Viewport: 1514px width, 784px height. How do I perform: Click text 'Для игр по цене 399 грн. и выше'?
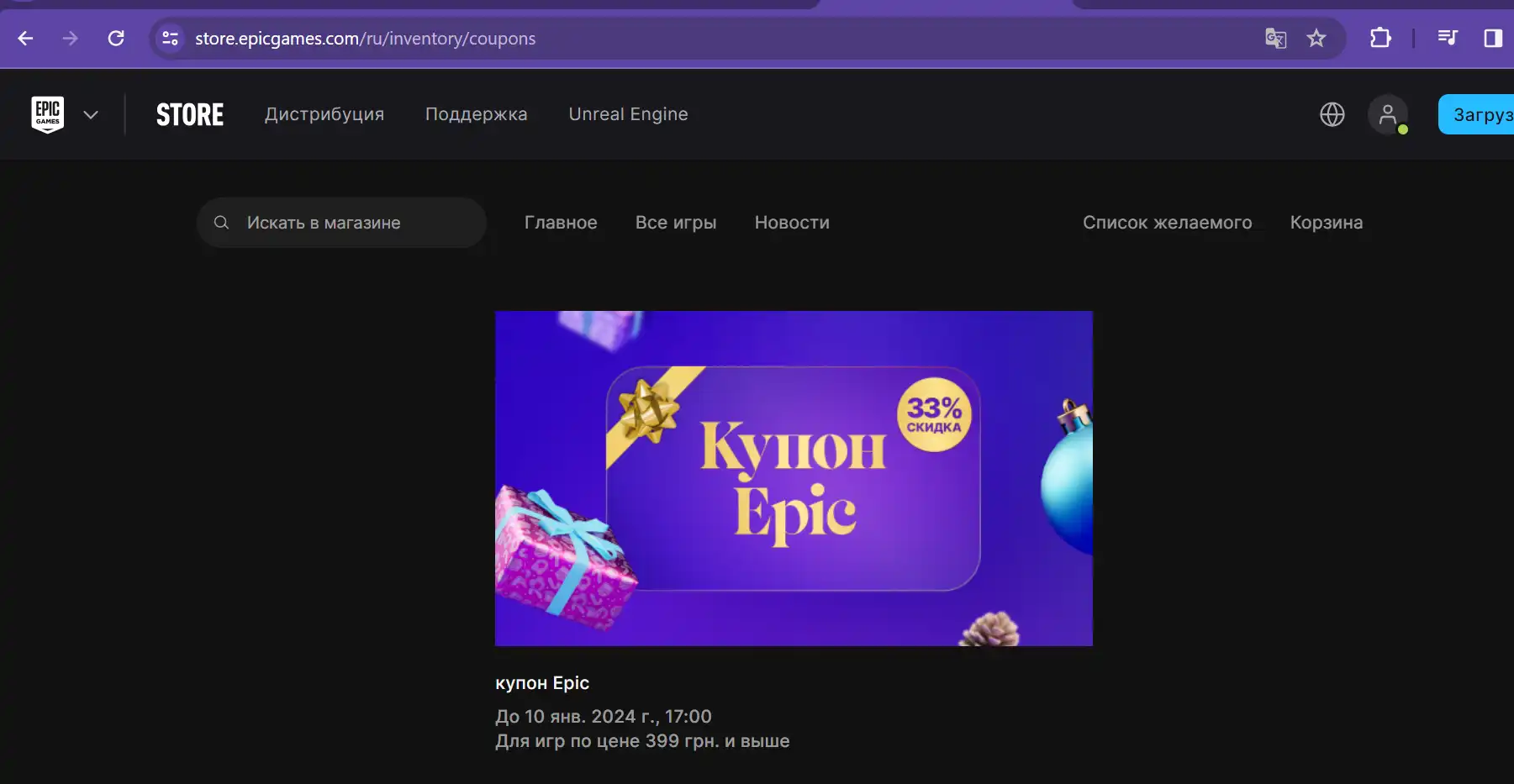642,741
